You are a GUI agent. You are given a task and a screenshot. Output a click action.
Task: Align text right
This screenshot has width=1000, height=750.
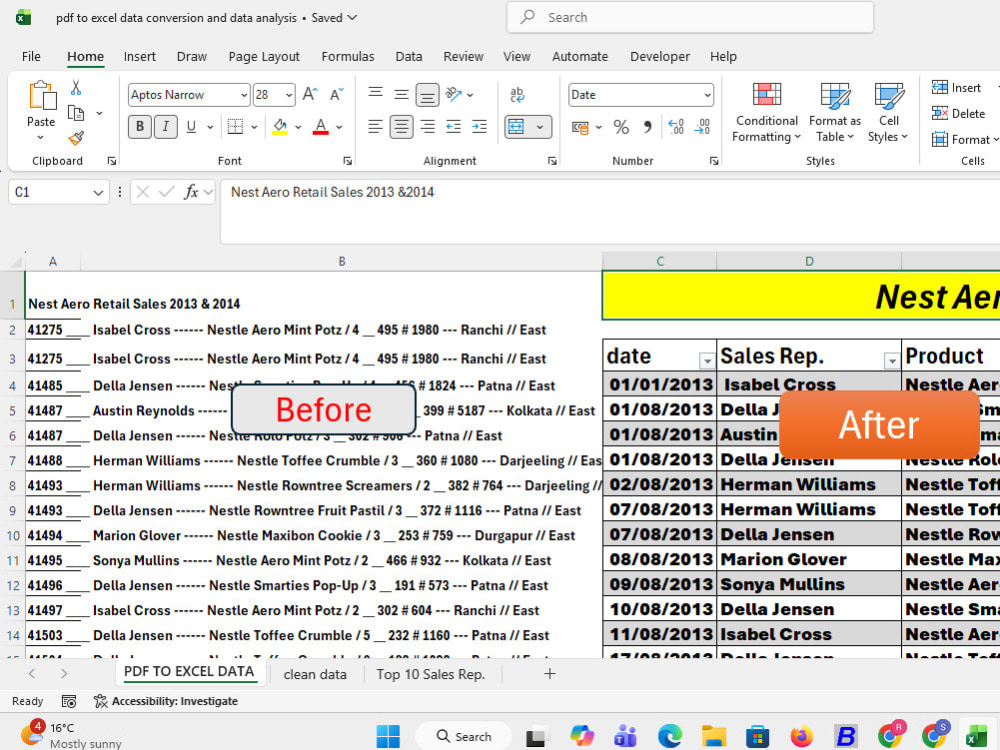point(427,127)
